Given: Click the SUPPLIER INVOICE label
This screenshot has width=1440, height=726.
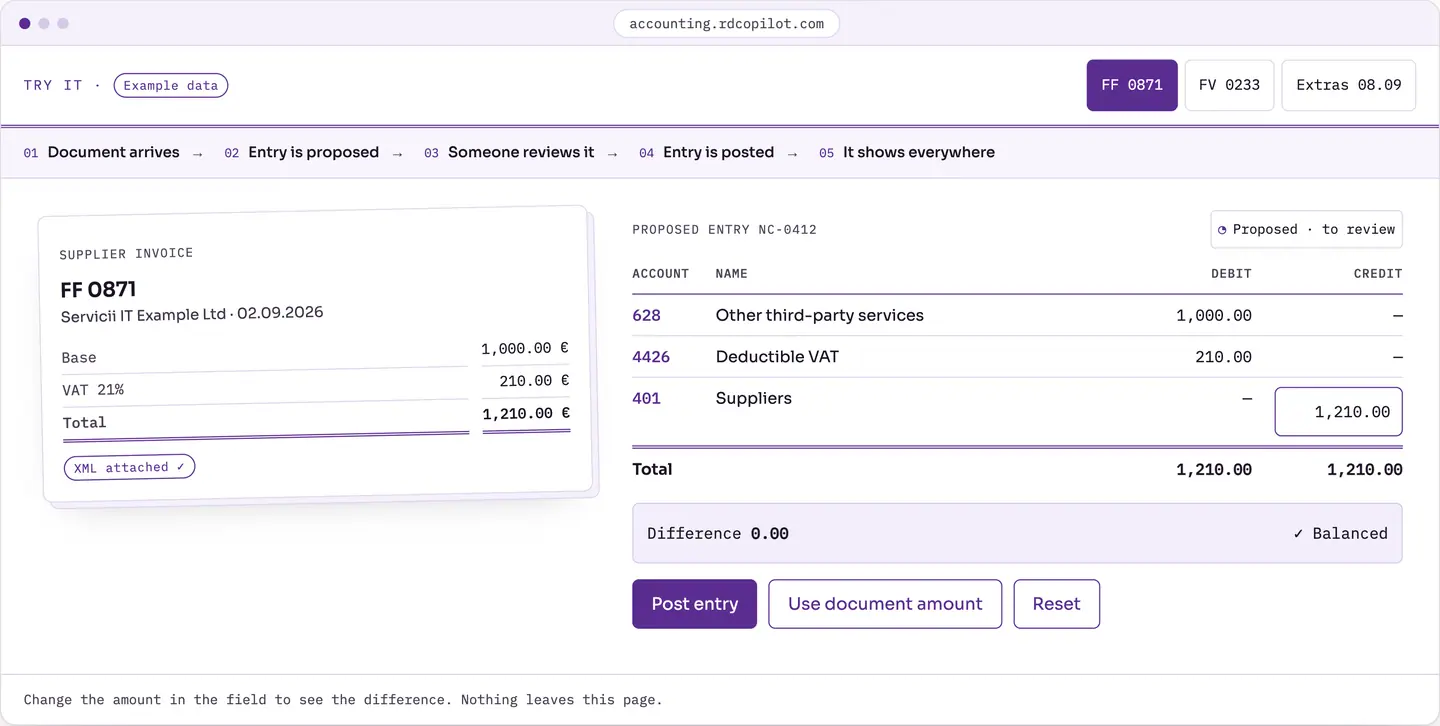Looking at the screenshot, I should tap(126, 254).
